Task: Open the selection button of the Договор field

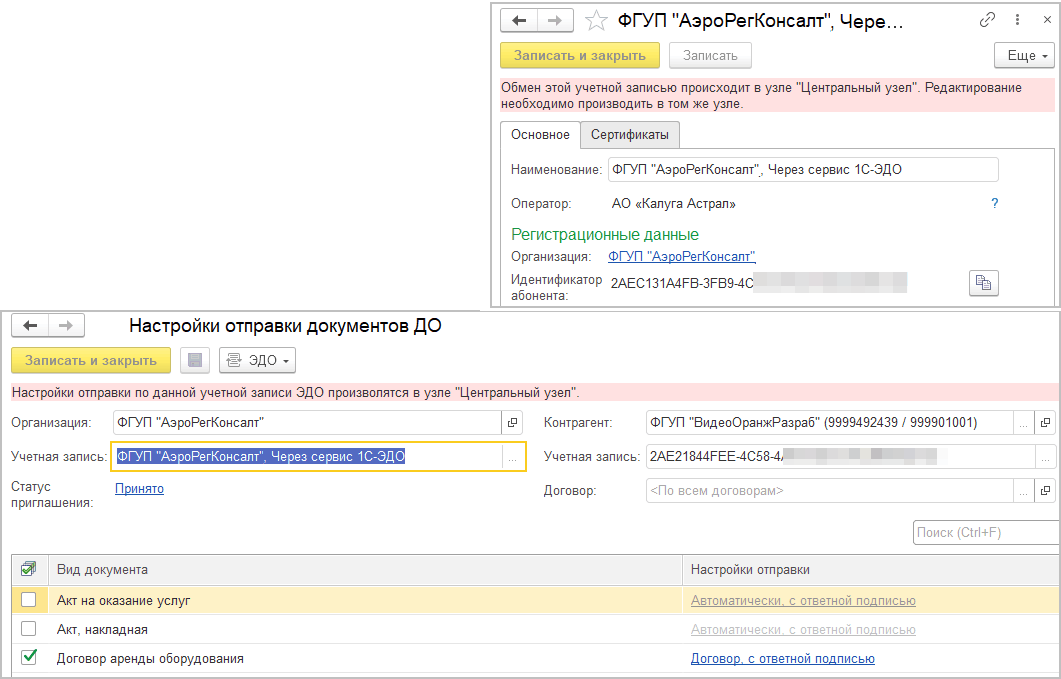Action: click(1023, 491)
